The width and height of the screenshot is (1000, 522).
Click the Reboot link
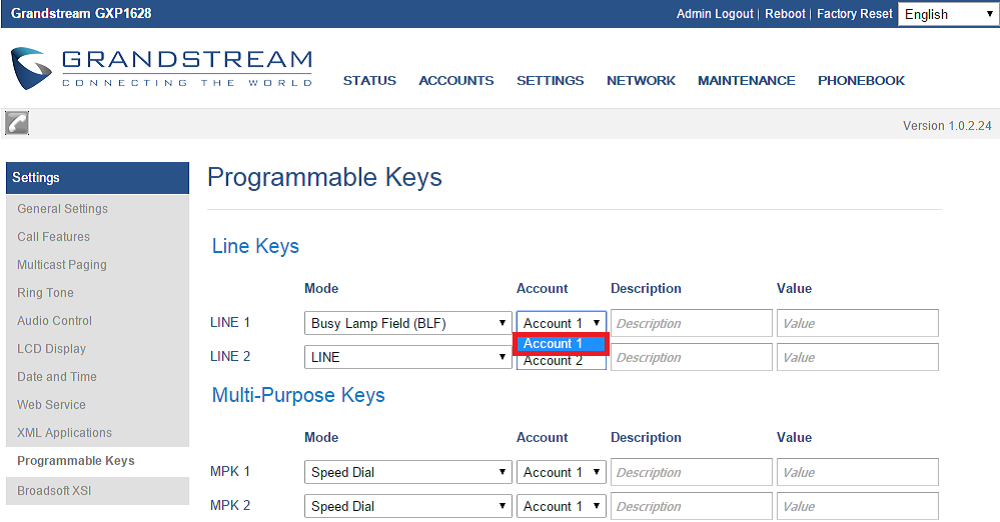pos(785,14)
